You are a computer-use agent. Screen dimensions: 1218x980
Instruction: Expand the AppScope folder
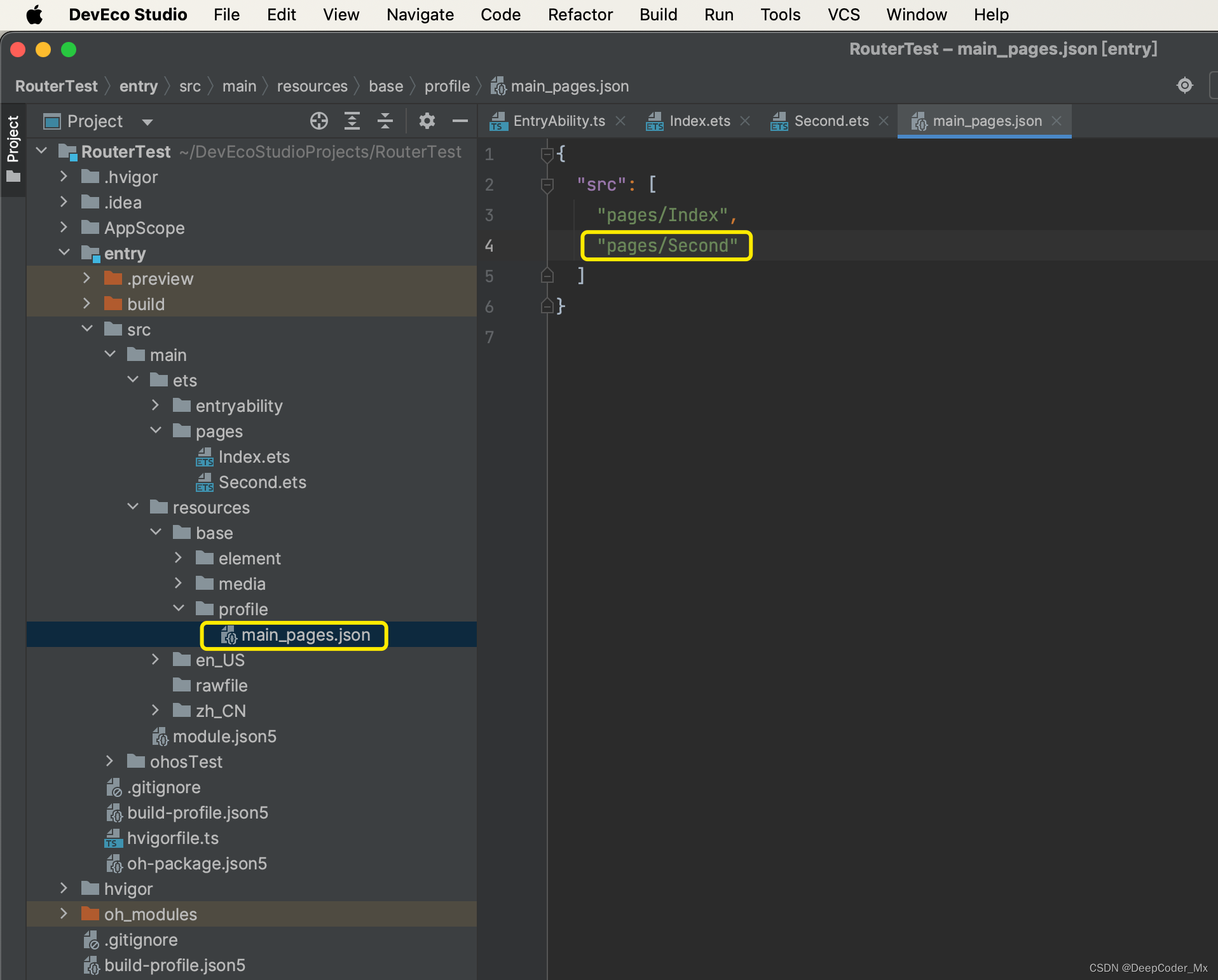(x=64, y=228)
